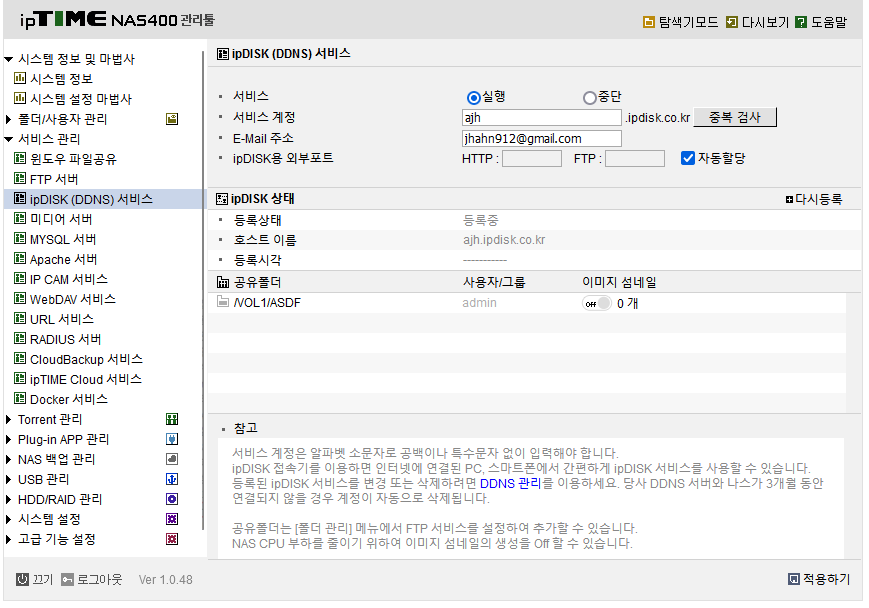Click the /VOL1/ASDF folder name
Screen dimensions: 869x608
point(267,303)
